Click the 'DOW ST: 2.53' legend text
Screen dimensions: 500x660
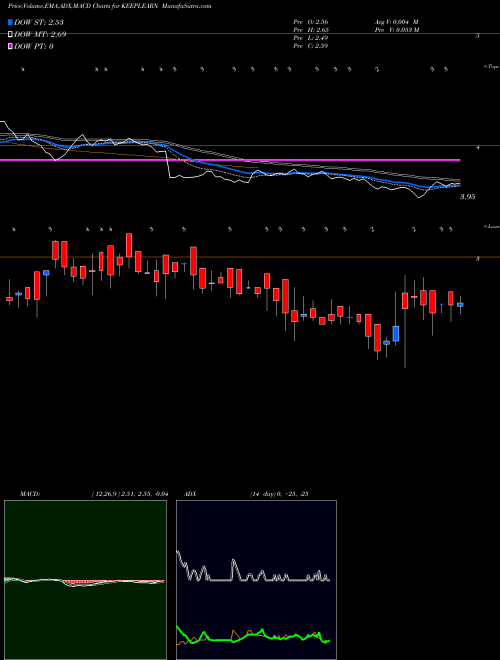point(39,22)
